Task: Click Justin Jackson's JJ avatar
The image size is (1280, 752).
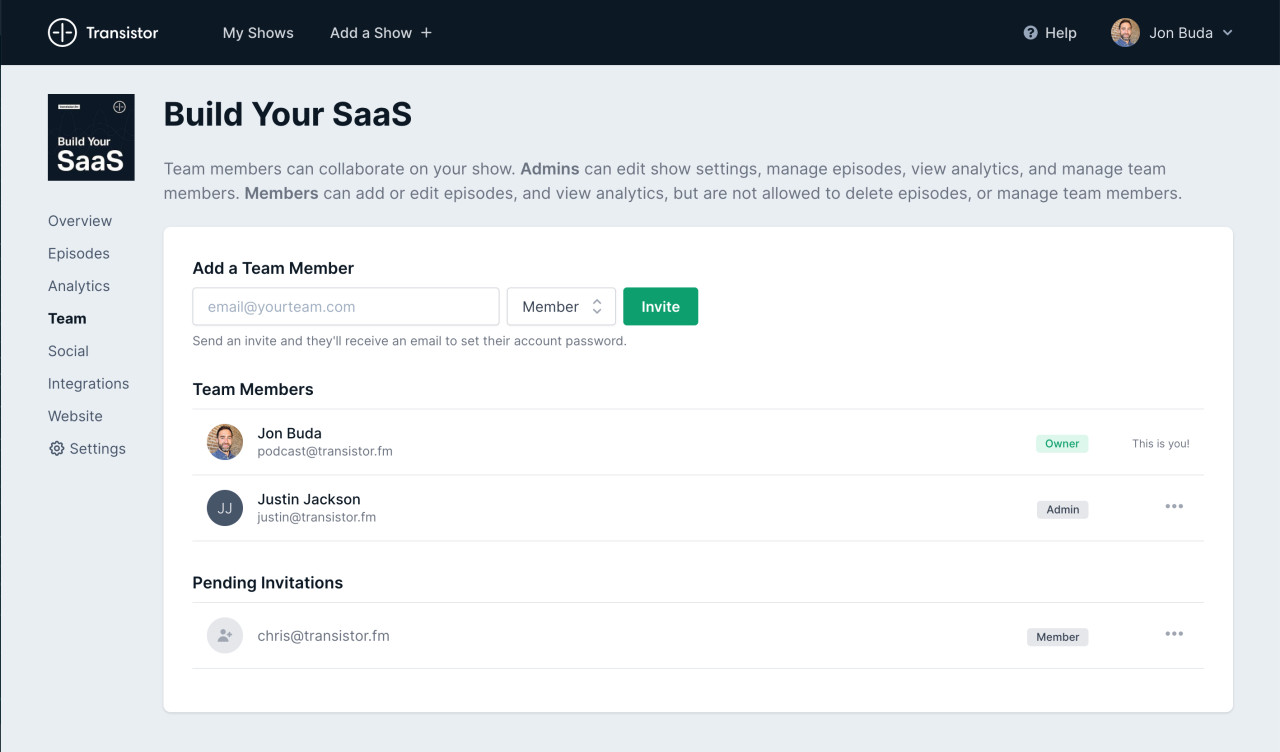Action: click(x=224, y=508)
